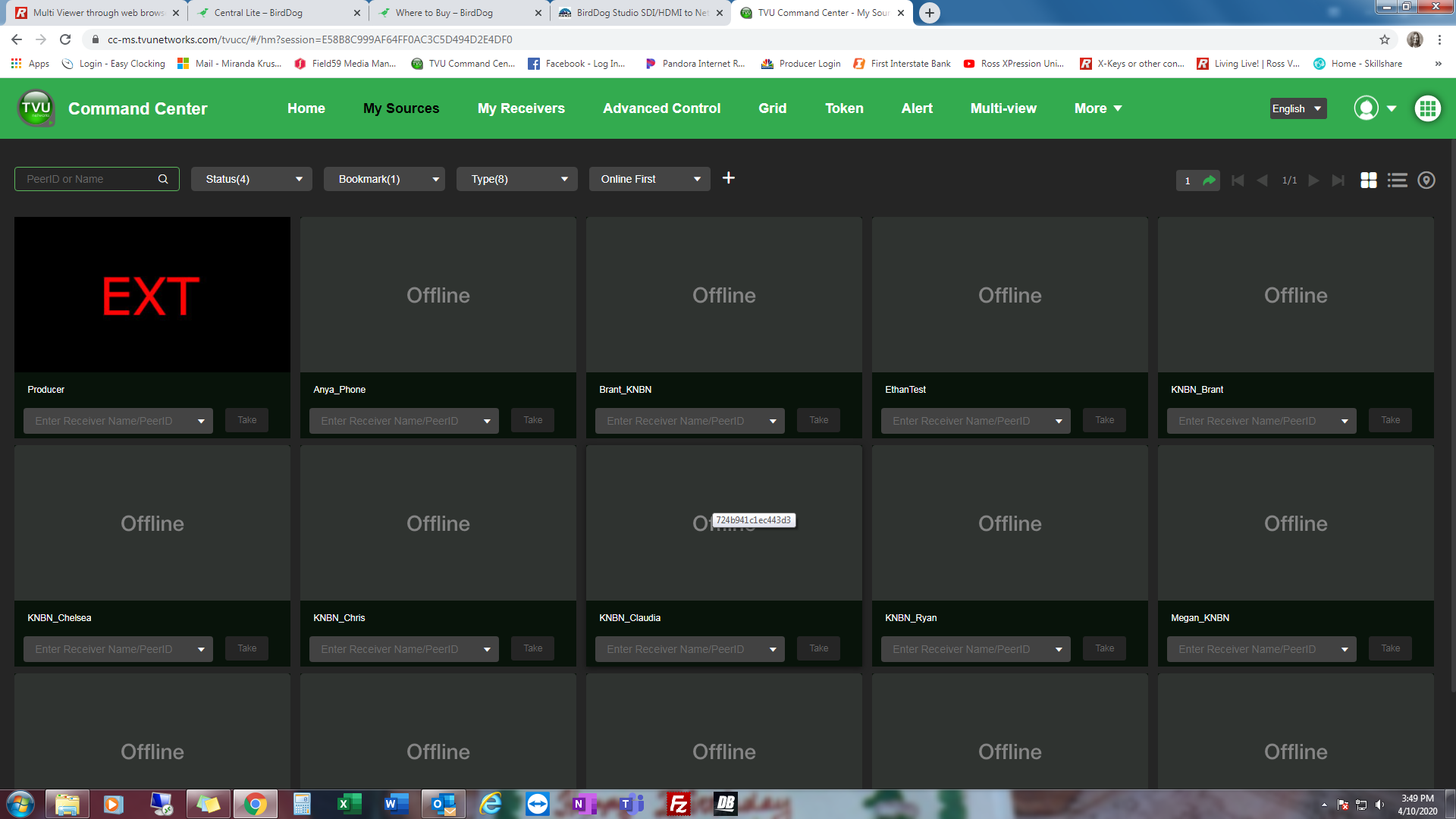Viewport: 1456px width, 819px height.
Task: Expand the Type(8) filter dropdown
Action: point(516,180)
